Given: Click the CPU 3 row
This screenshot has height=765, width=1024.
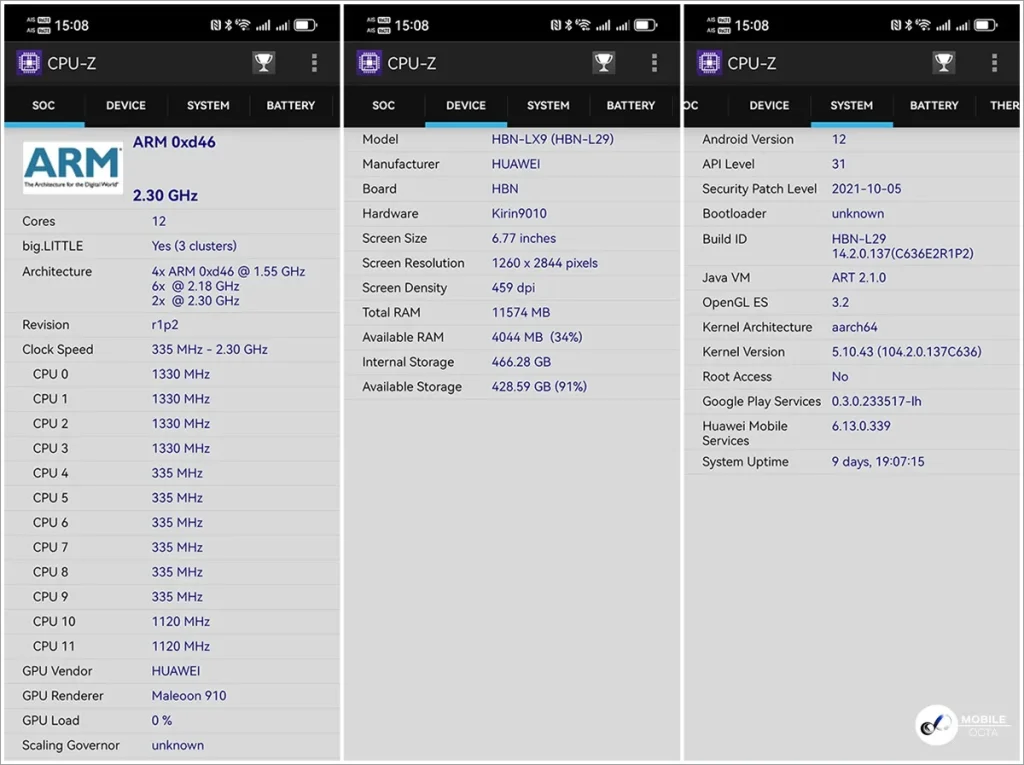Looking at the screenshot, I should (x=172, y=449).
